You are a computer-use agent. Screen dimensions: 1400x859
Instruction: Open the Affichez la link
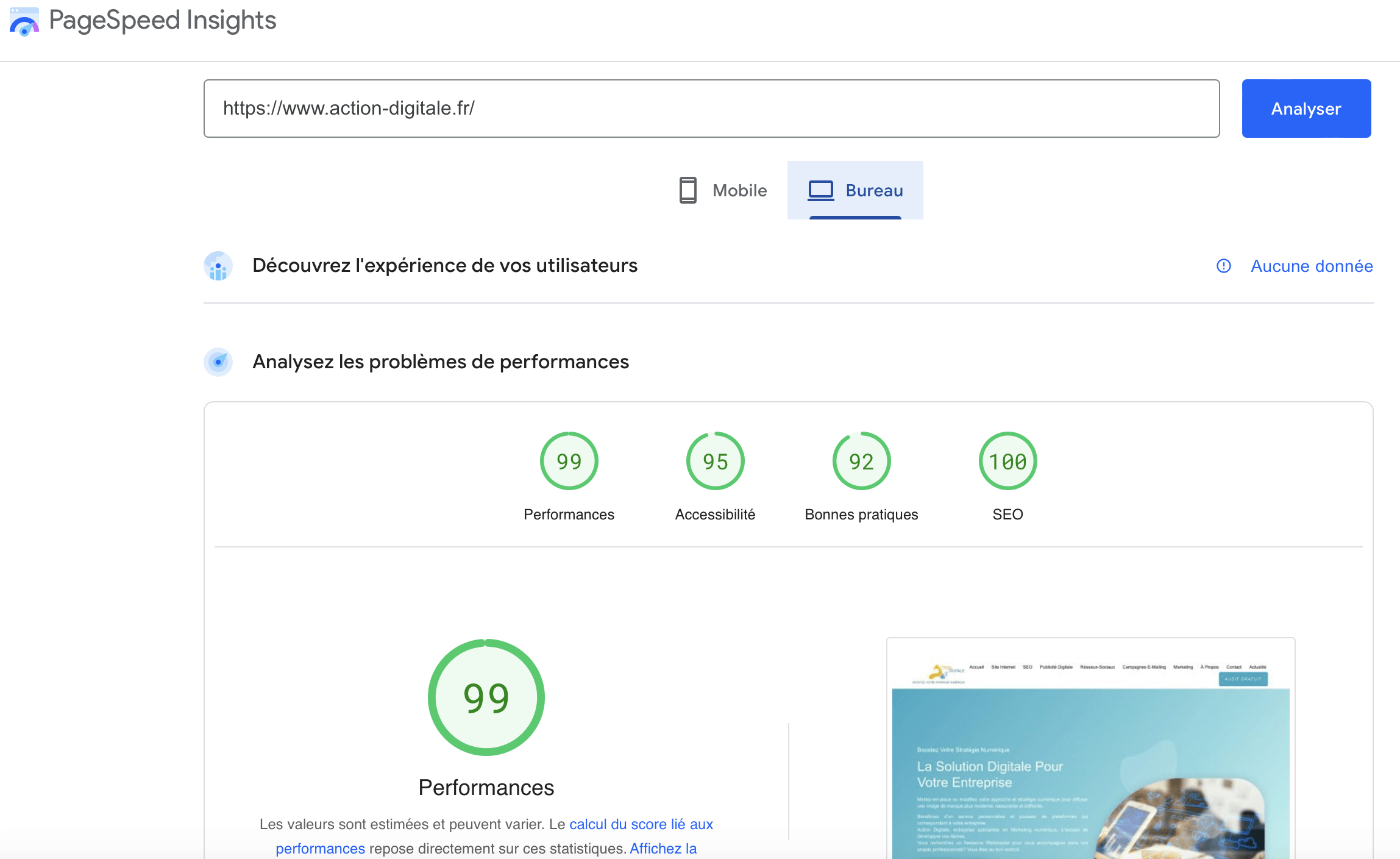663,849
